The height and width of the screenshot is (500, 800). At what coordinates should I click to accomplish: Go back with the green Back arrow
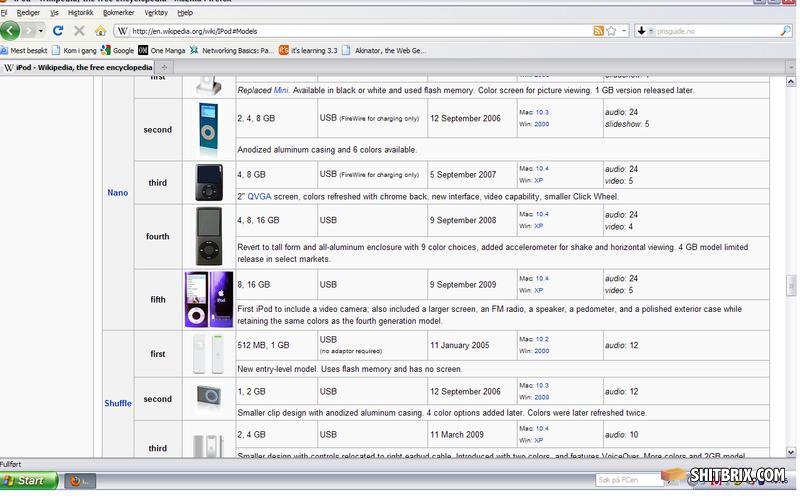coord(10,31)
